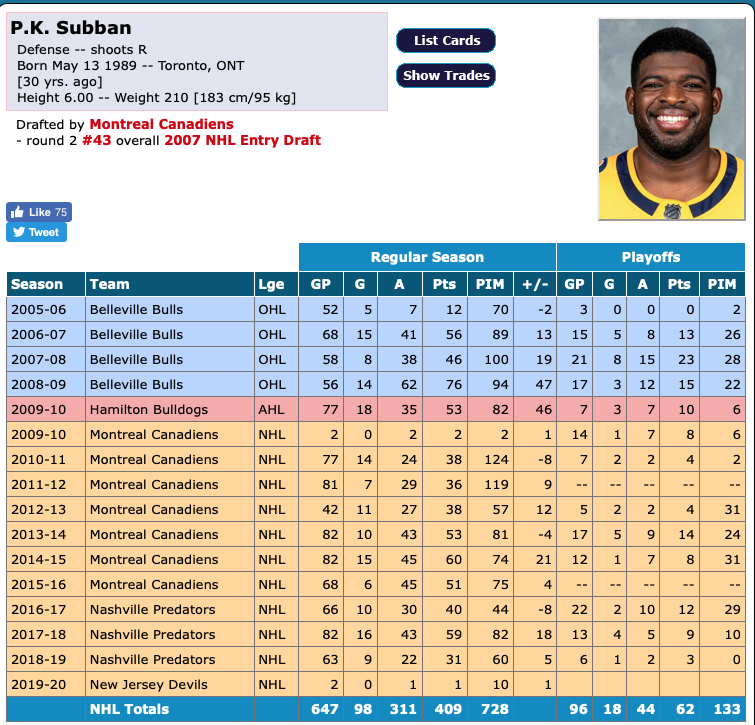
Task: Click the Team column header
Action: coord(169,284)
